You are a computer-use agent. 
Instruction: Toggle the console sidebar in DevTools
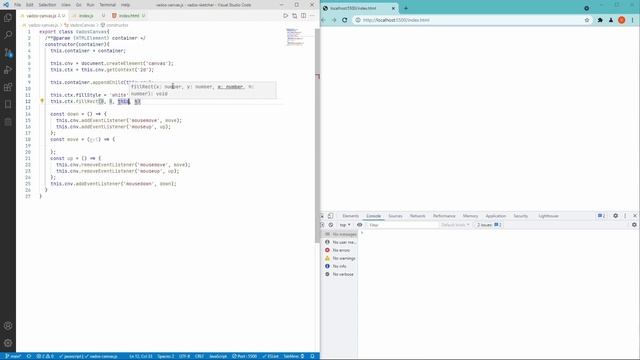coord(322,225)
